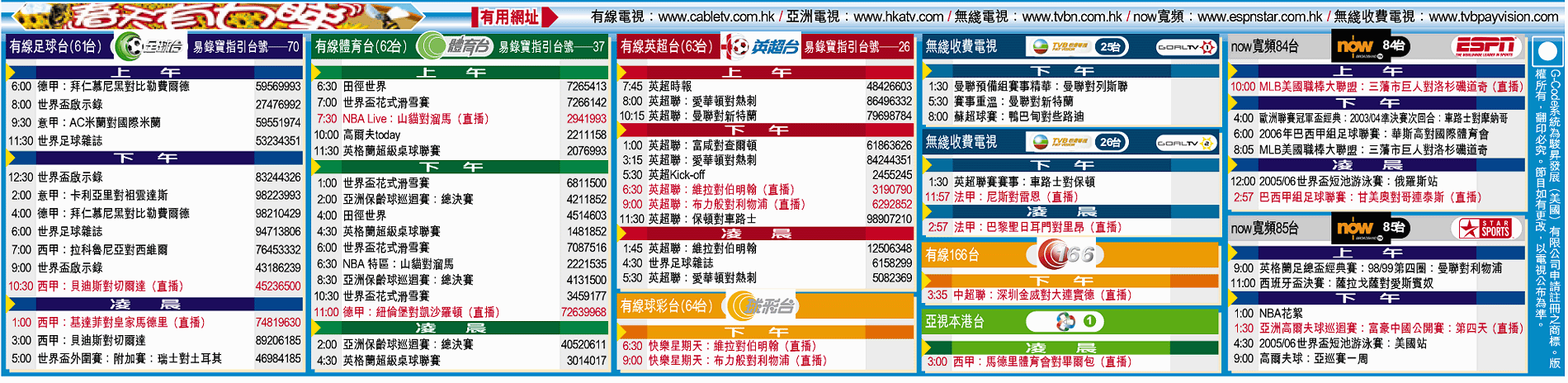1568x383 pixels.
Task: Click the 9:30 意甲：AC米蘭對國際米蘭 row
Action: 153,123
